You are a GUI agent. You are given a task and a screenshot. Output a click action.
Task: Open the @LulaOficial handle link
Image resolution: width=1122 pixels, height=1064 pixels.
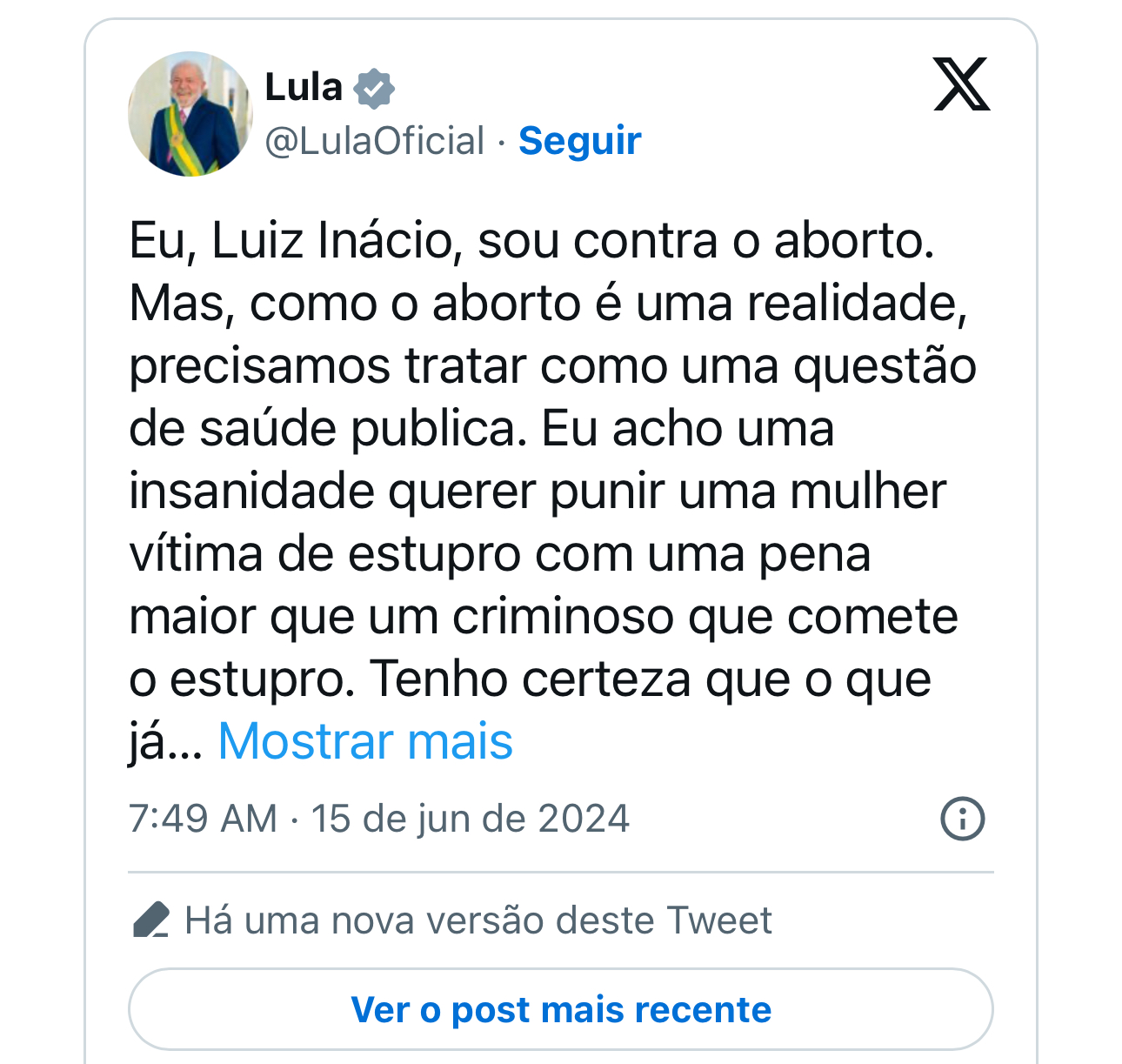coord(375,141)
